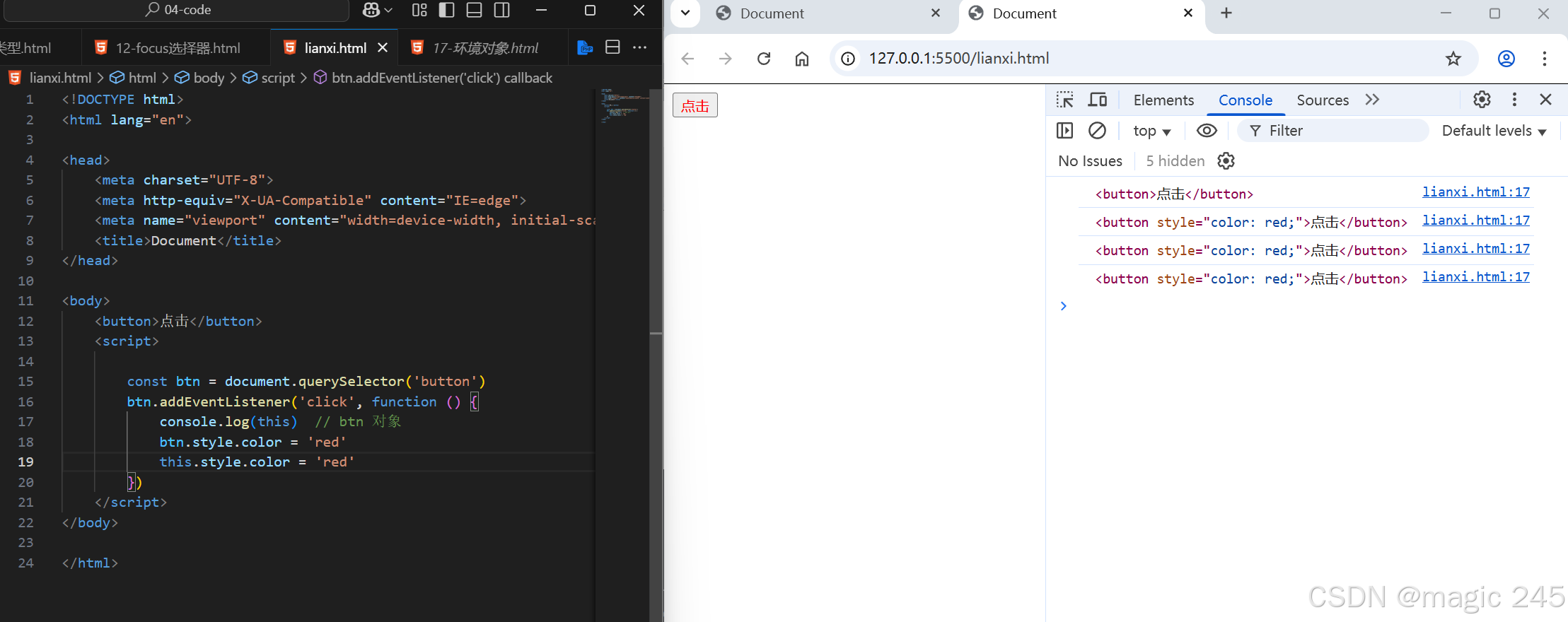Open a new Chrome tab with plus icon
This screenshot has height=622, width=1568.
coord(1226,13)
